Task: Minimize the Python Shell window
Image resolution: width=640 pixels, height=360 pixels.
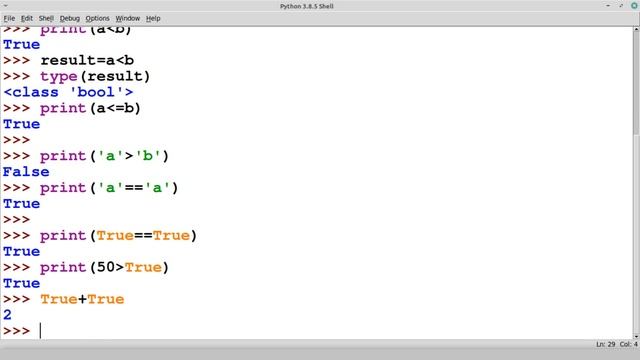Action: (608, 6)
